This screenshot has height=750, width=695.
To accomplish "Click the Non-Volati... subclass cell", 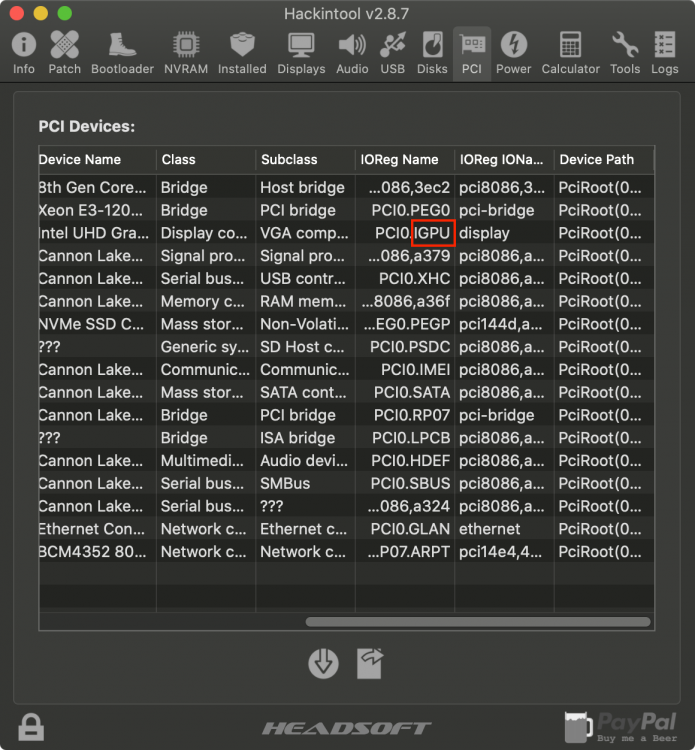I will tap(304, 324).
